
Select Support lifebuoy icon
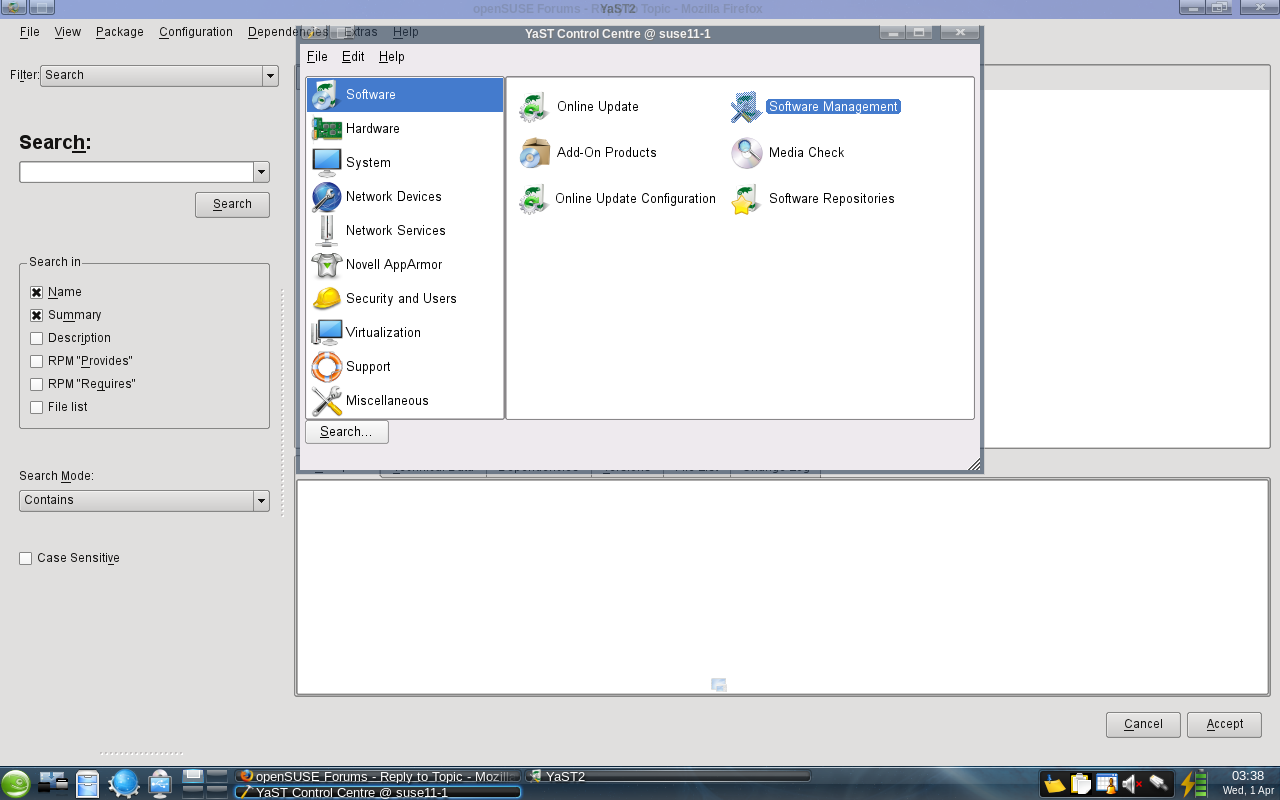coord(326,367)
